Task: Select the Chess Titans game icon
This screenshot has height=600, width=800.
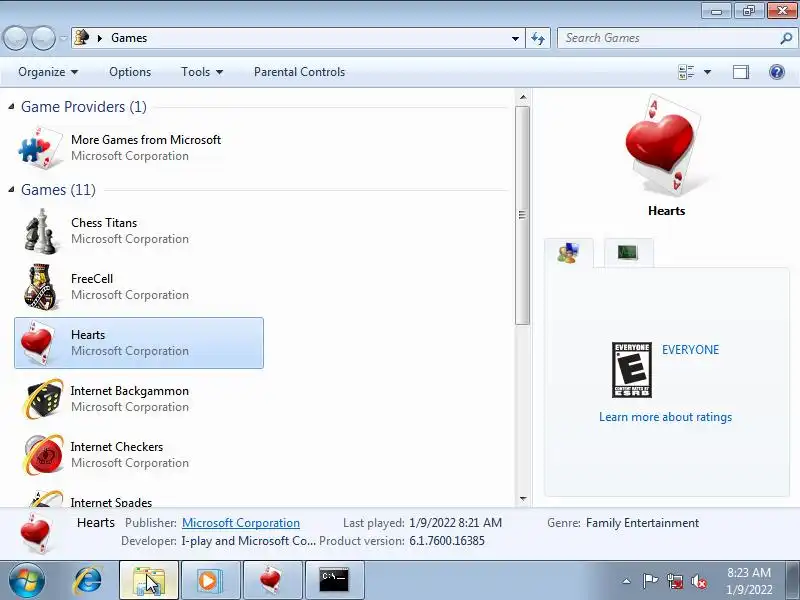Action: tap(40, 231)
